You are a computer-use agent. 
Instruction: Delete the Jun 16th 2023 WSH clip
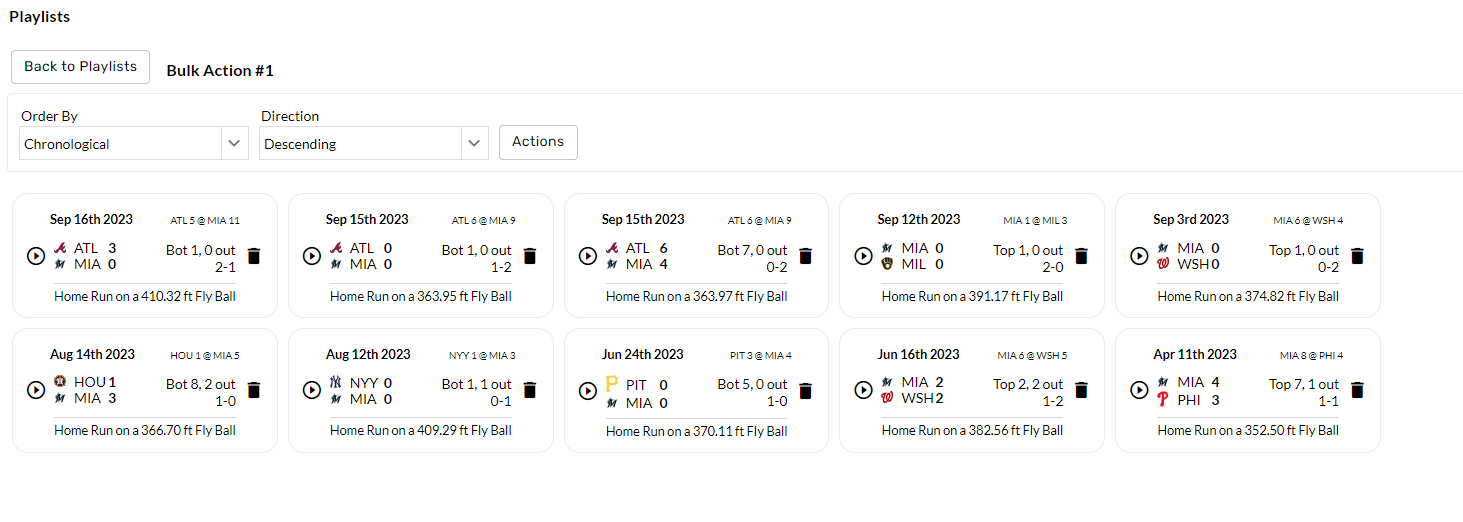(1082, 390)
